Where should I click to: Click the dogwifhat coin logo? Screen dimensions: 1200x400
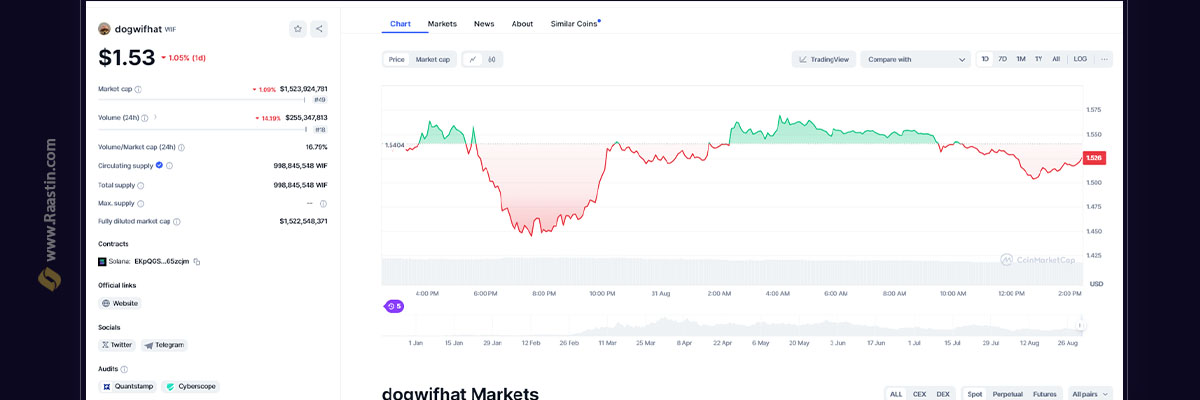tap(104, 29)
